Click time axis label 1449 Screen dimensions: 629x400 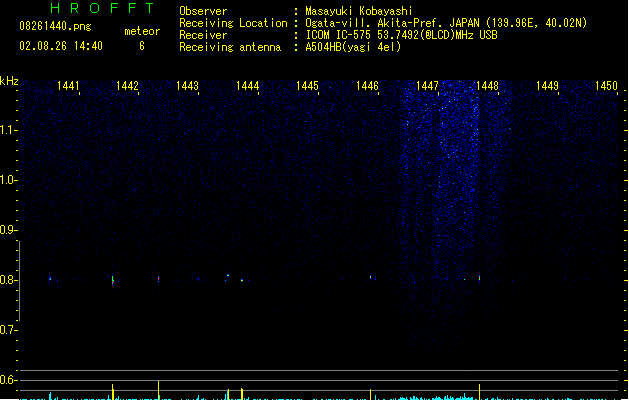[547, 86]
